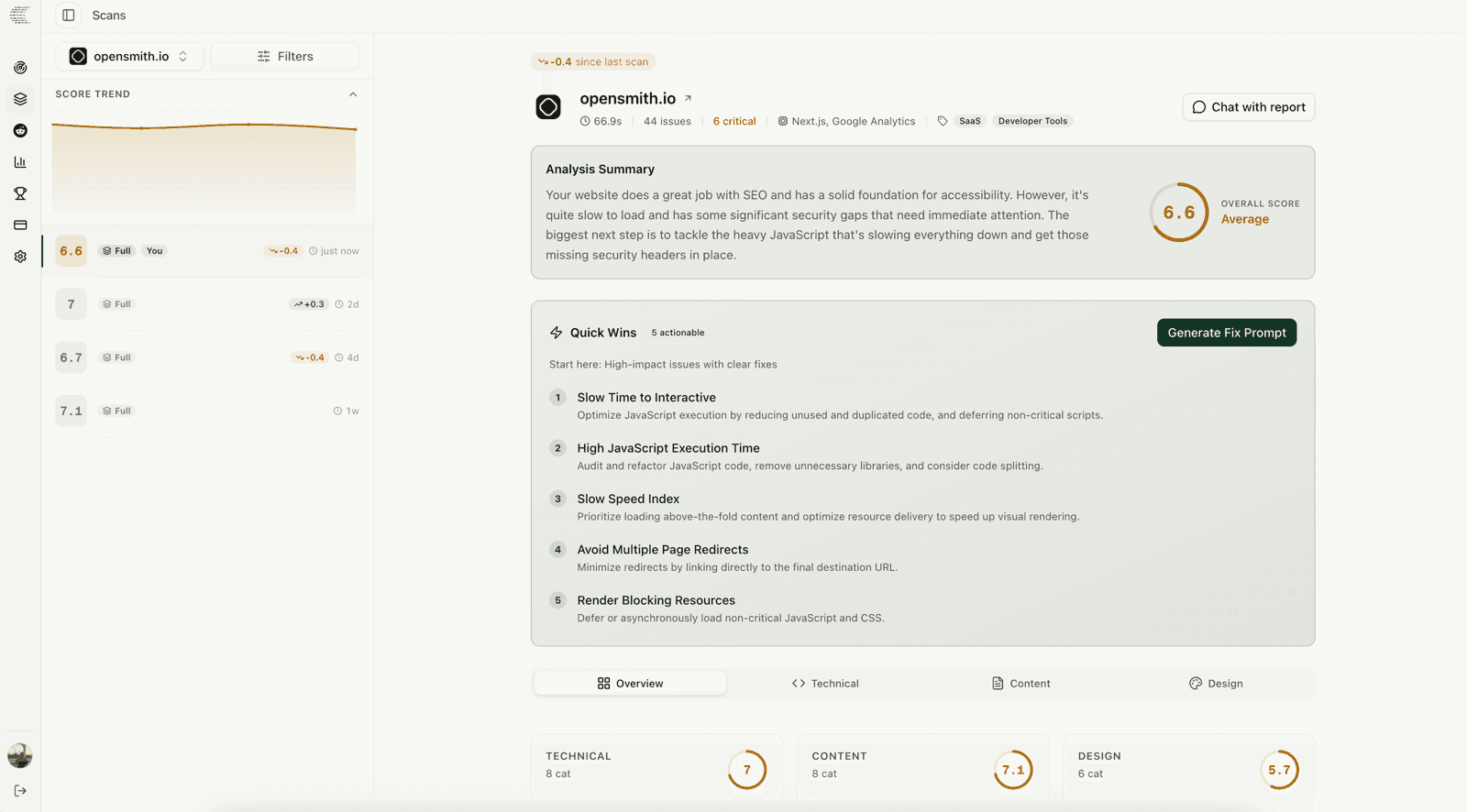
Task: Click the 44 issues count
Action: coord(667,121)
